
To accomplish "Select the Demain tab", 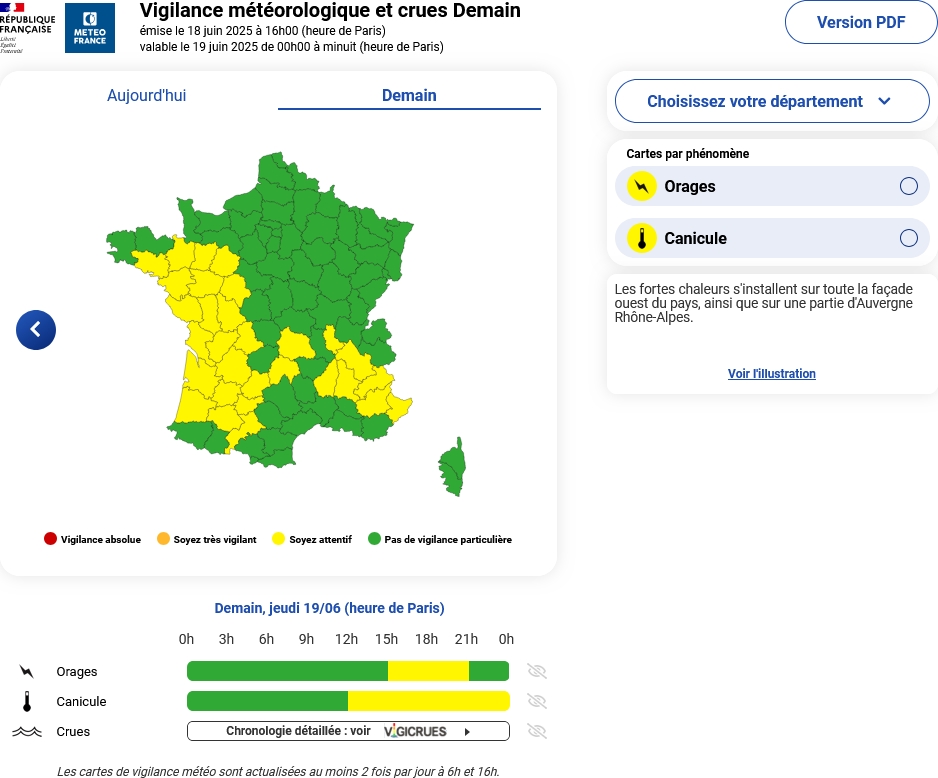I will click(409, 96).
